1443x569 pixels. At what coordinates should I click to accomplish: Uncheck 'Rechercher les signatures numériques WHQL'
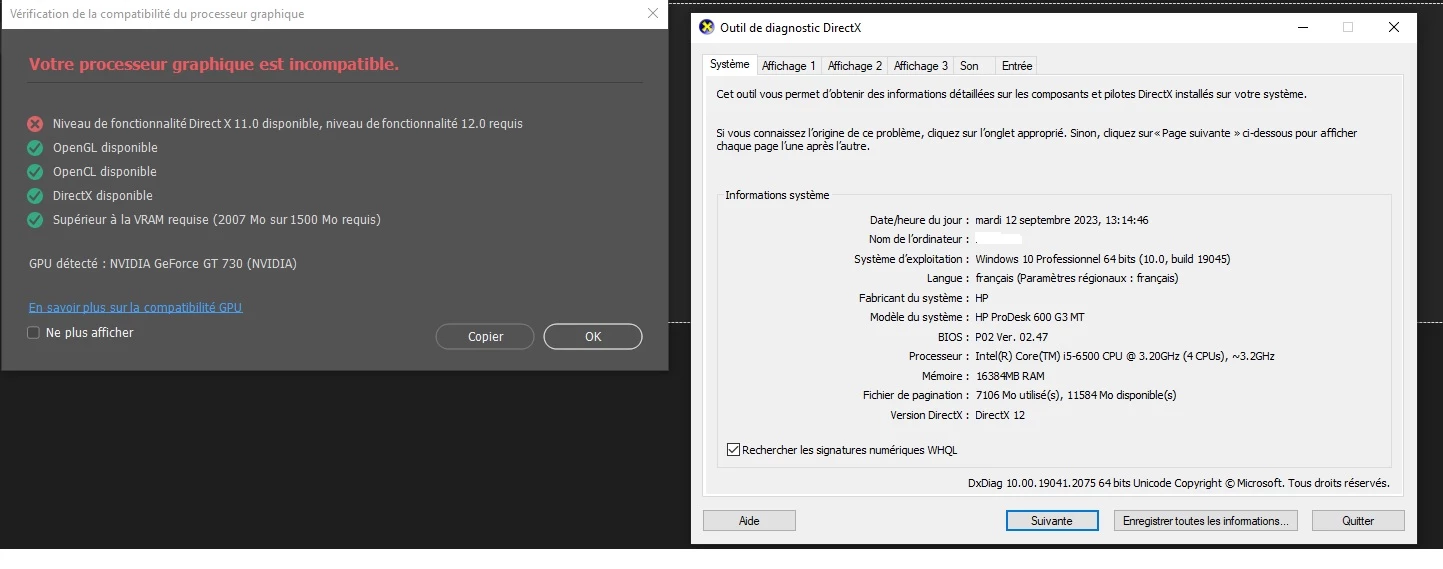coord(733,450)
